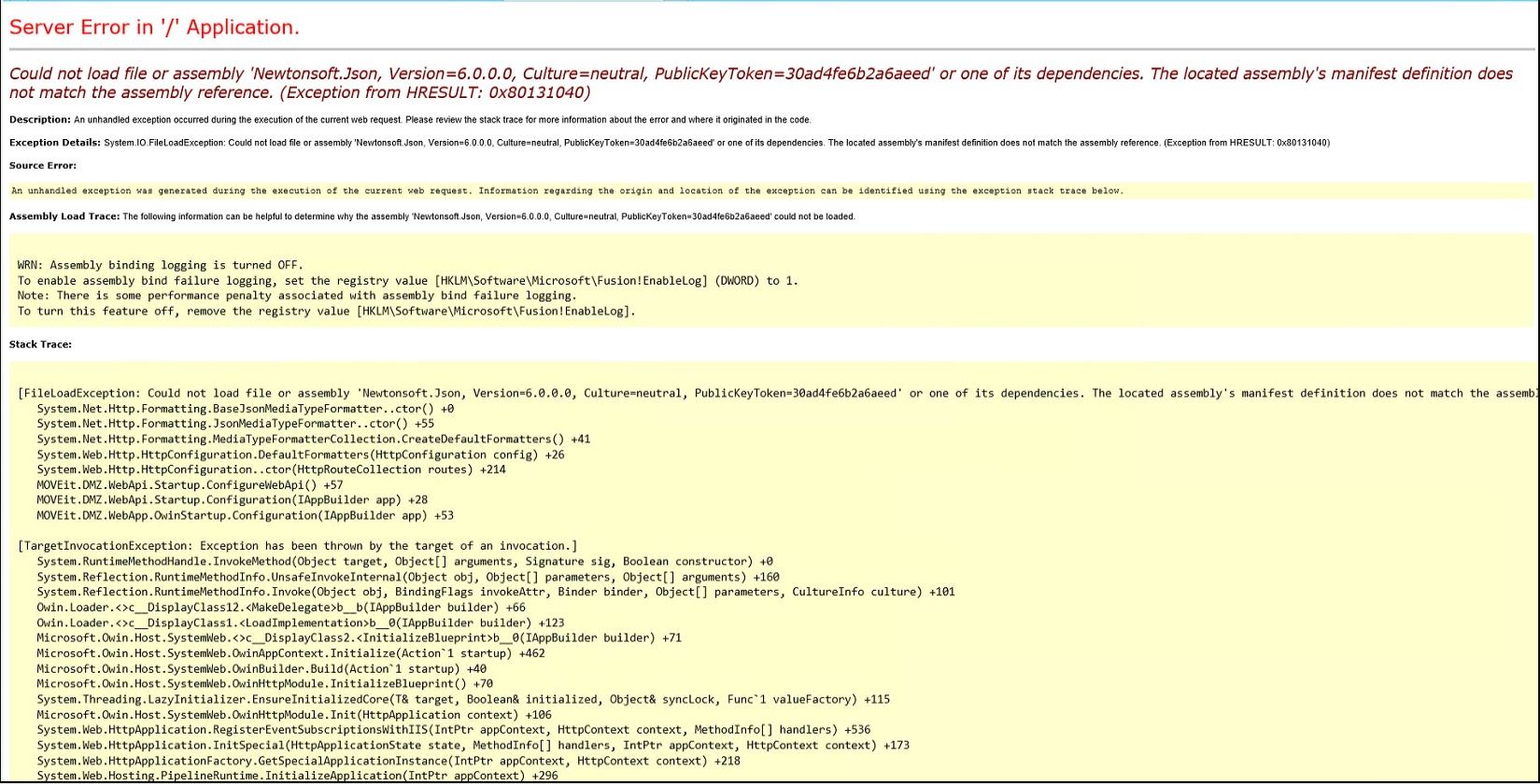Click the "Owin.Loader DisplayClass1 LoadImplementation" +123 line
The width and height of the screenshot is (1540, 784).
coord(301,623)
